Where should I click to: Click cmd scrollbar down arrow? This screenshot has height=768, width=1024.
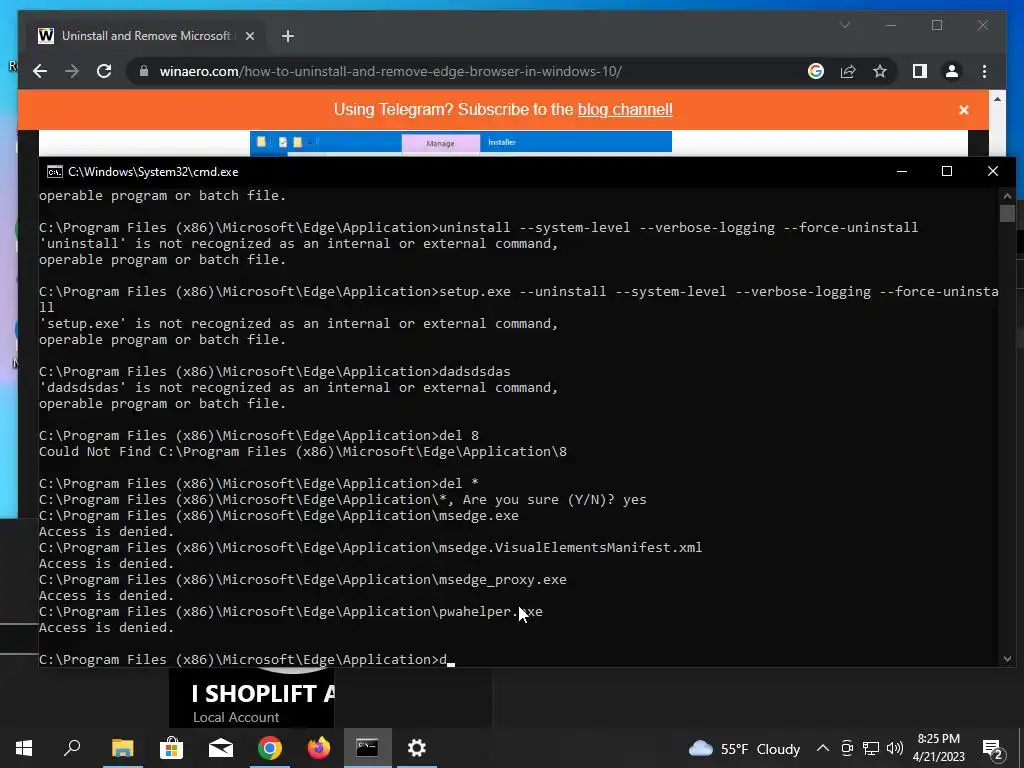1007,659
